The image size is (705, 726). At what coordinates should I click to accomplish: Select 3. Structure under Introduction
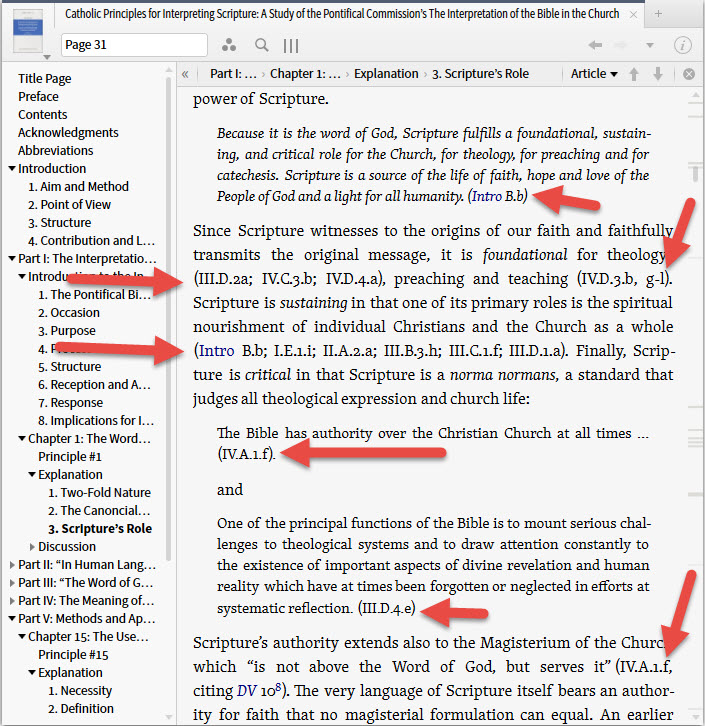point(60,223)
